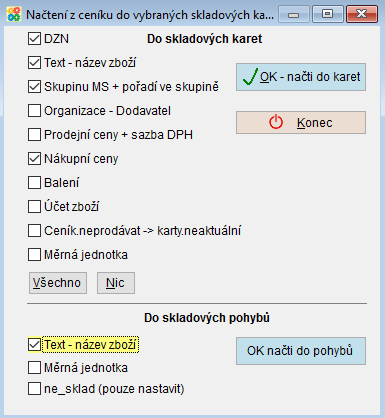The height and width of the screenshot is (418, 385).
Task: Tick the Balení checkbox
Action: (34, 183)
